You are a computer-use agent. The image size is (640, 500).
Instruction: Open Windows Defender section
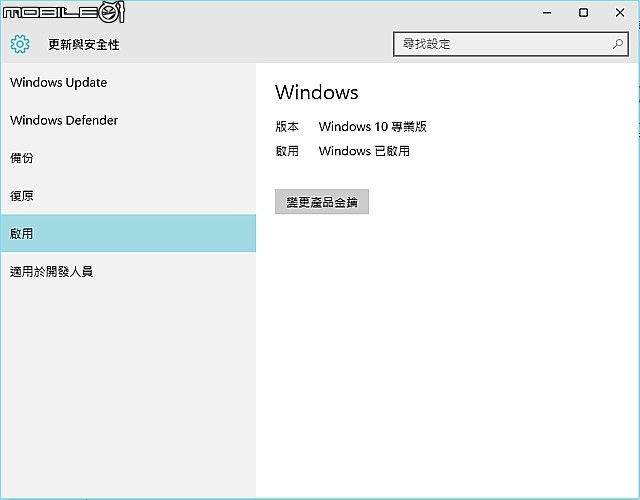(x=128, y=120)
